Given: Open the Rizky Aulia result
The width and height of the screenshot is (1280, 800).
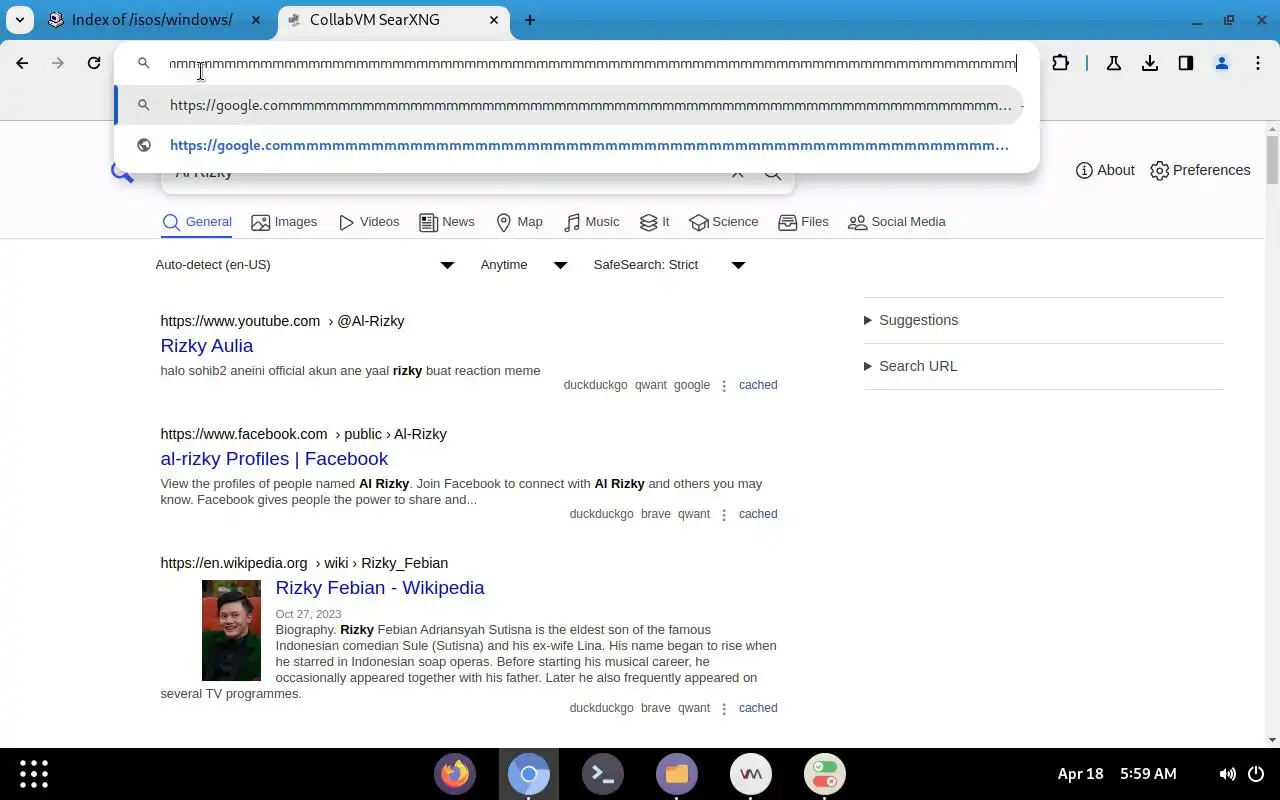Looking at the screenshot, I should [207, 346].
